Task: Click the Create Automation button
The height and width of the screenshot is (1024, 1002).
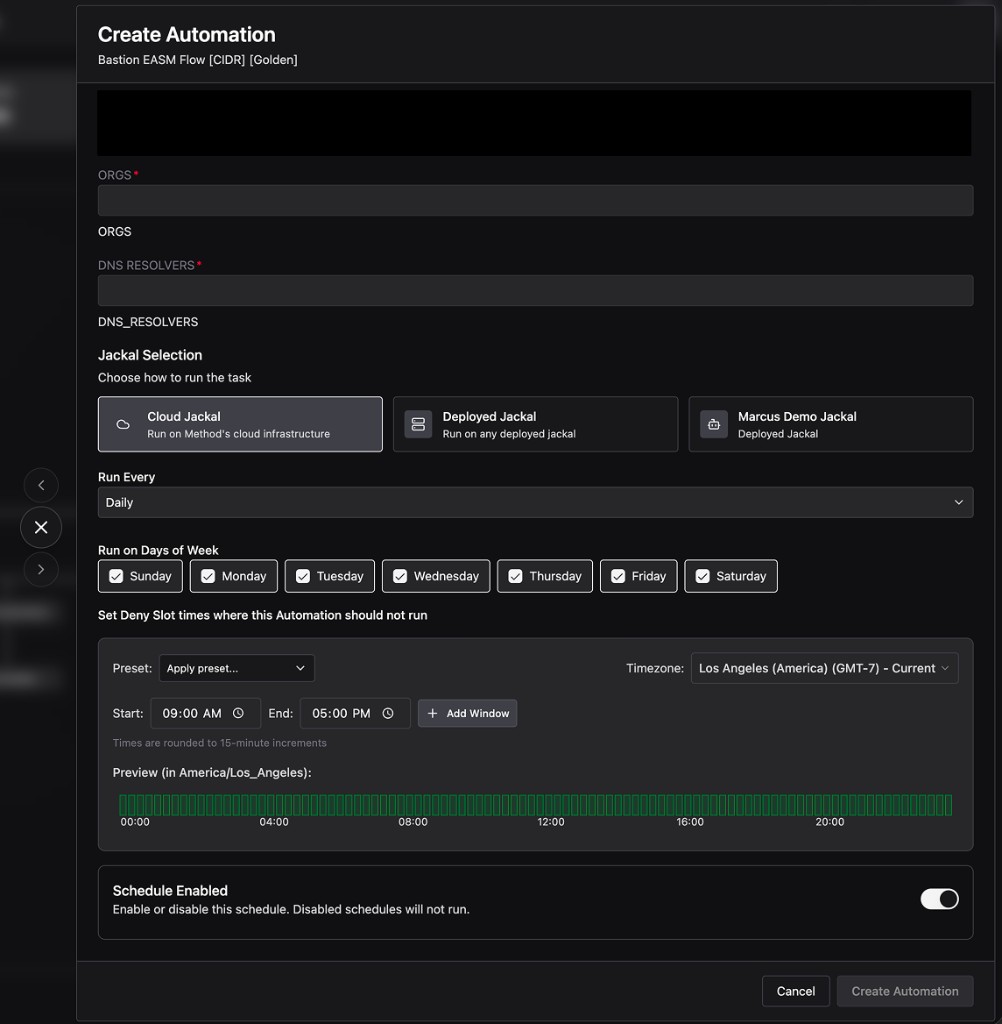Action: coord(905,991)
